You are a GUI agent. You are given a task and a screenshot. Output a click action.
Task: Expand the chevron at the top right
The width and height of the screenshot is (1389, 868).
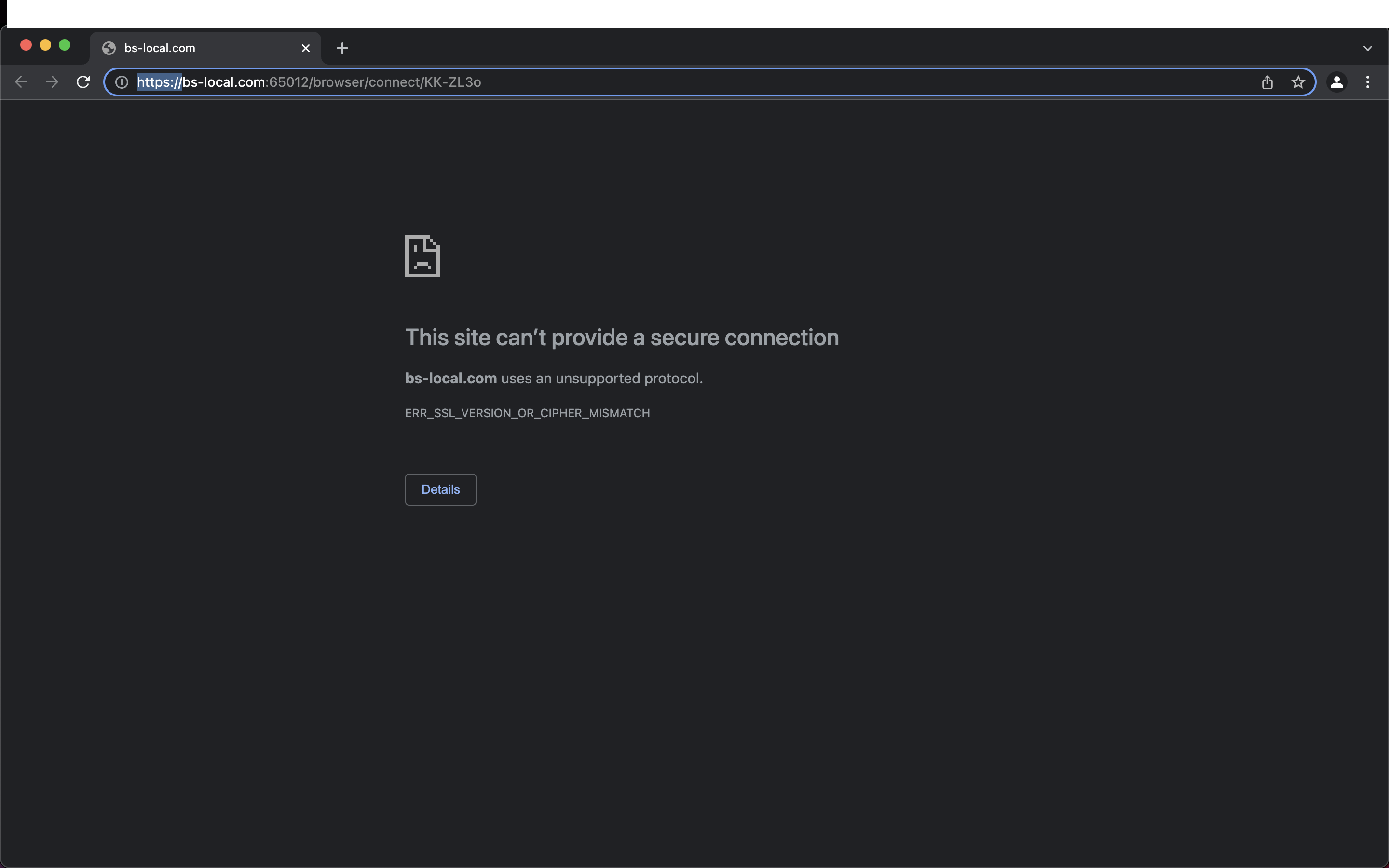pyautogui.click(x=1367, y=48)
